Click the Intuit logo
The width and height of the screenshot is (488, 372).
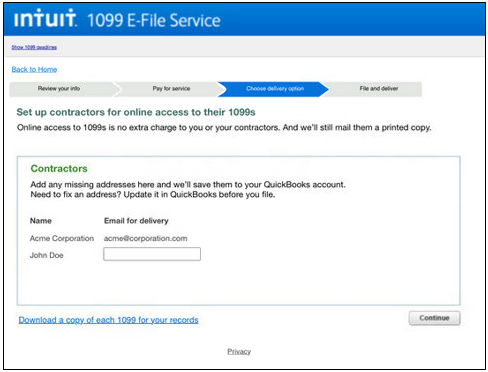pyautogui.click(x=46, y=18)
